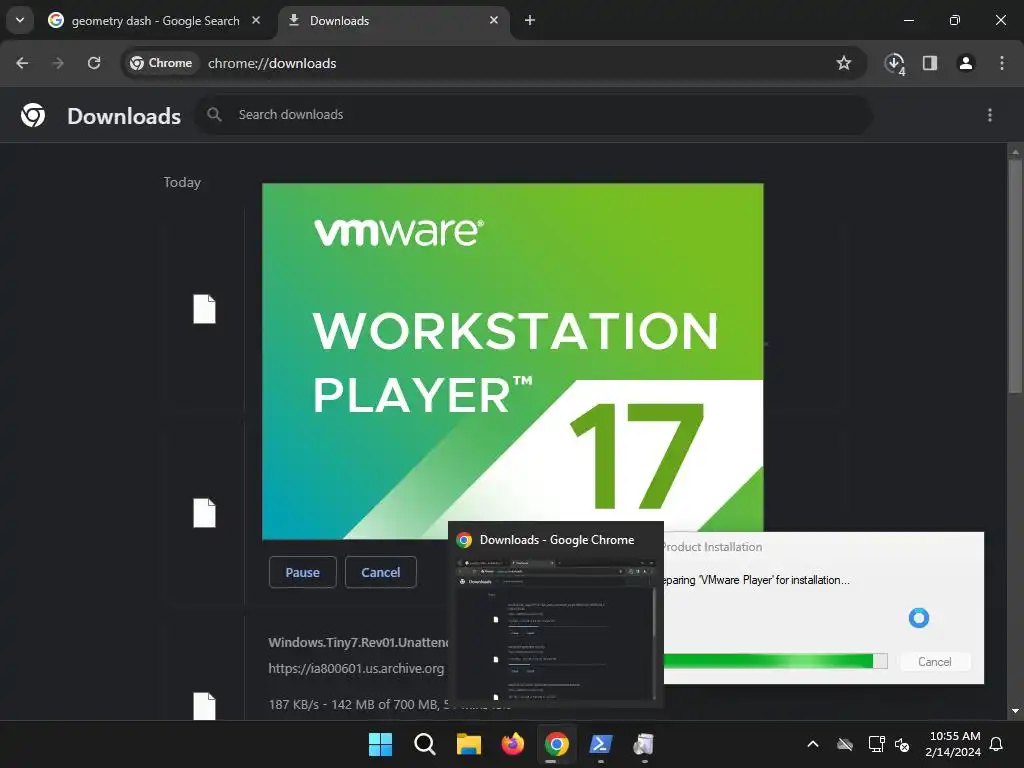
Task: Click the Downloads - Google Chrome taskbar preview thumbnail
Action: click(556, 614)
